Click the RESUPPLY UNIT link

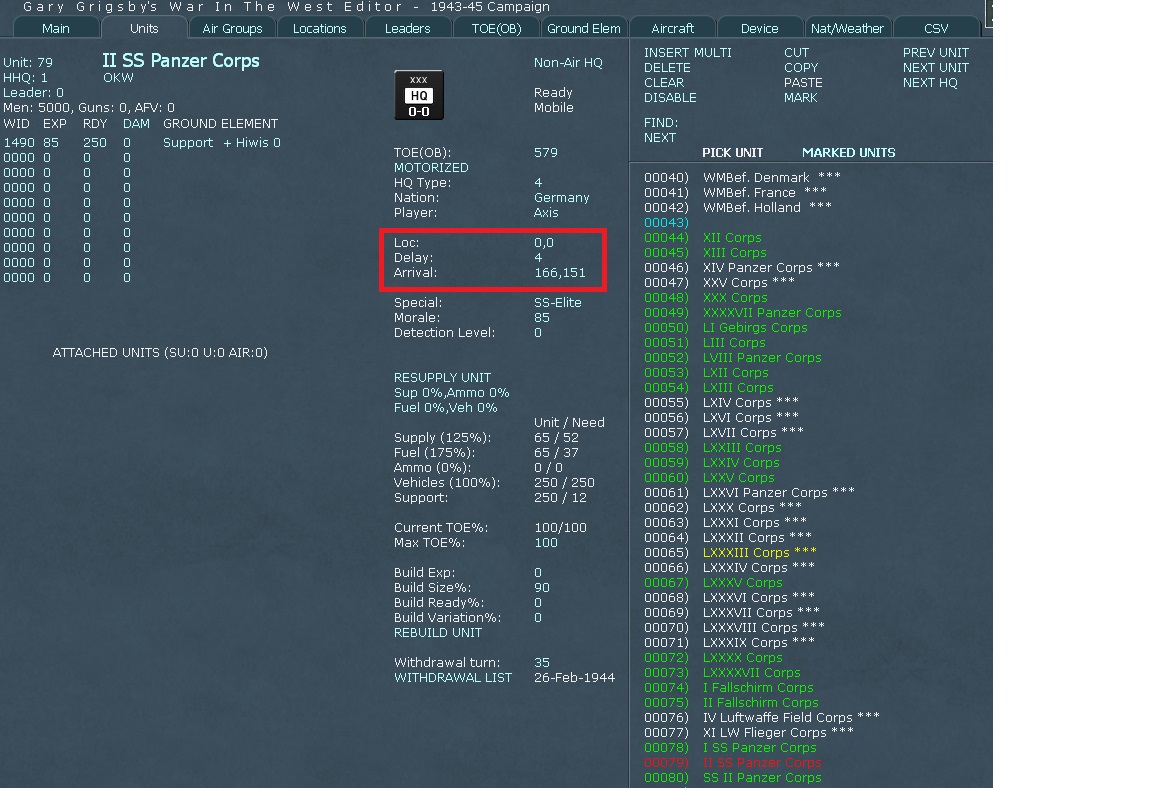(442, 377)
